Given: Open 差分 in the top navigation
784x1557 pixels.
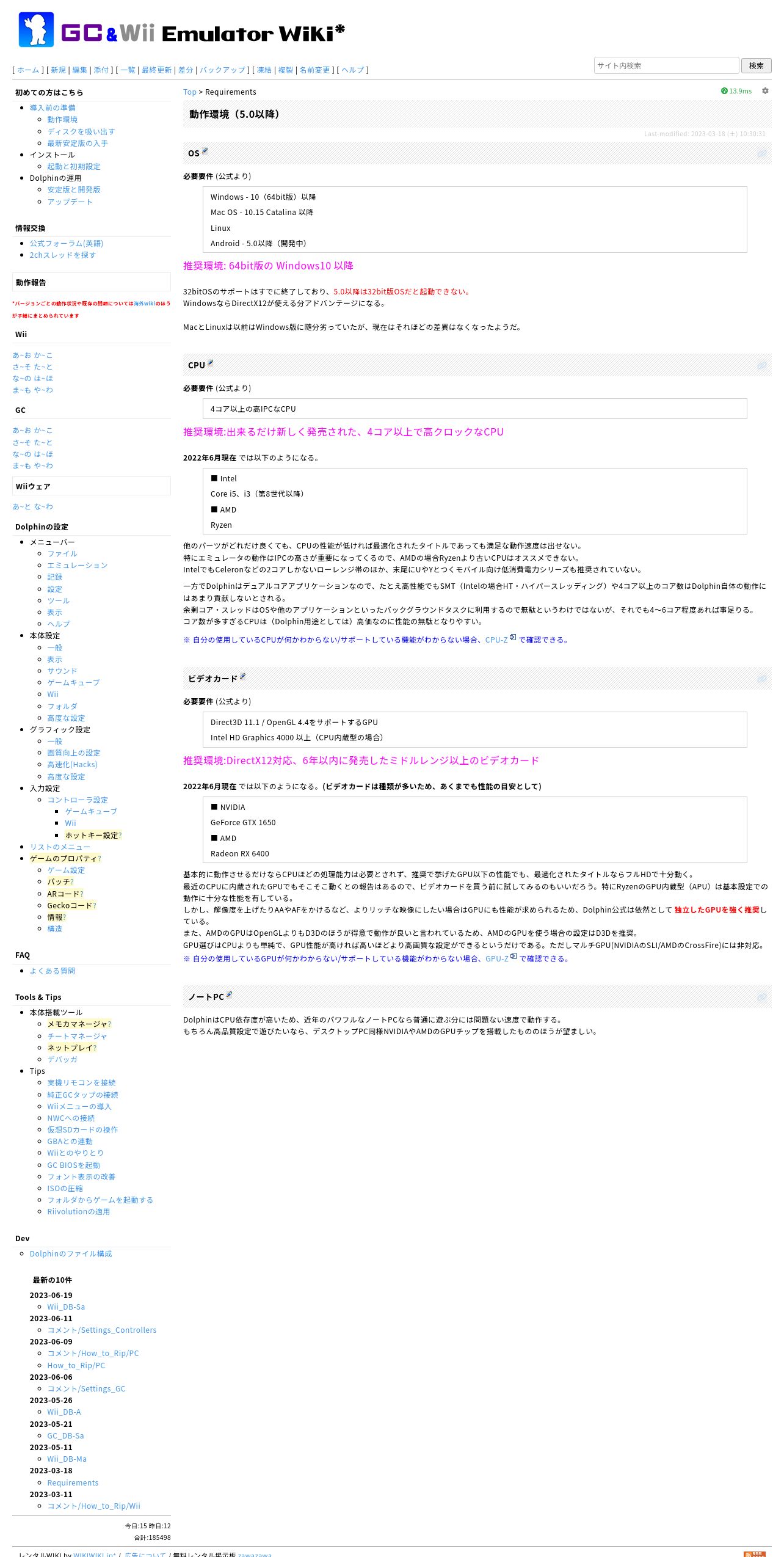Looking at the screenshot, I should click(186, 70).
